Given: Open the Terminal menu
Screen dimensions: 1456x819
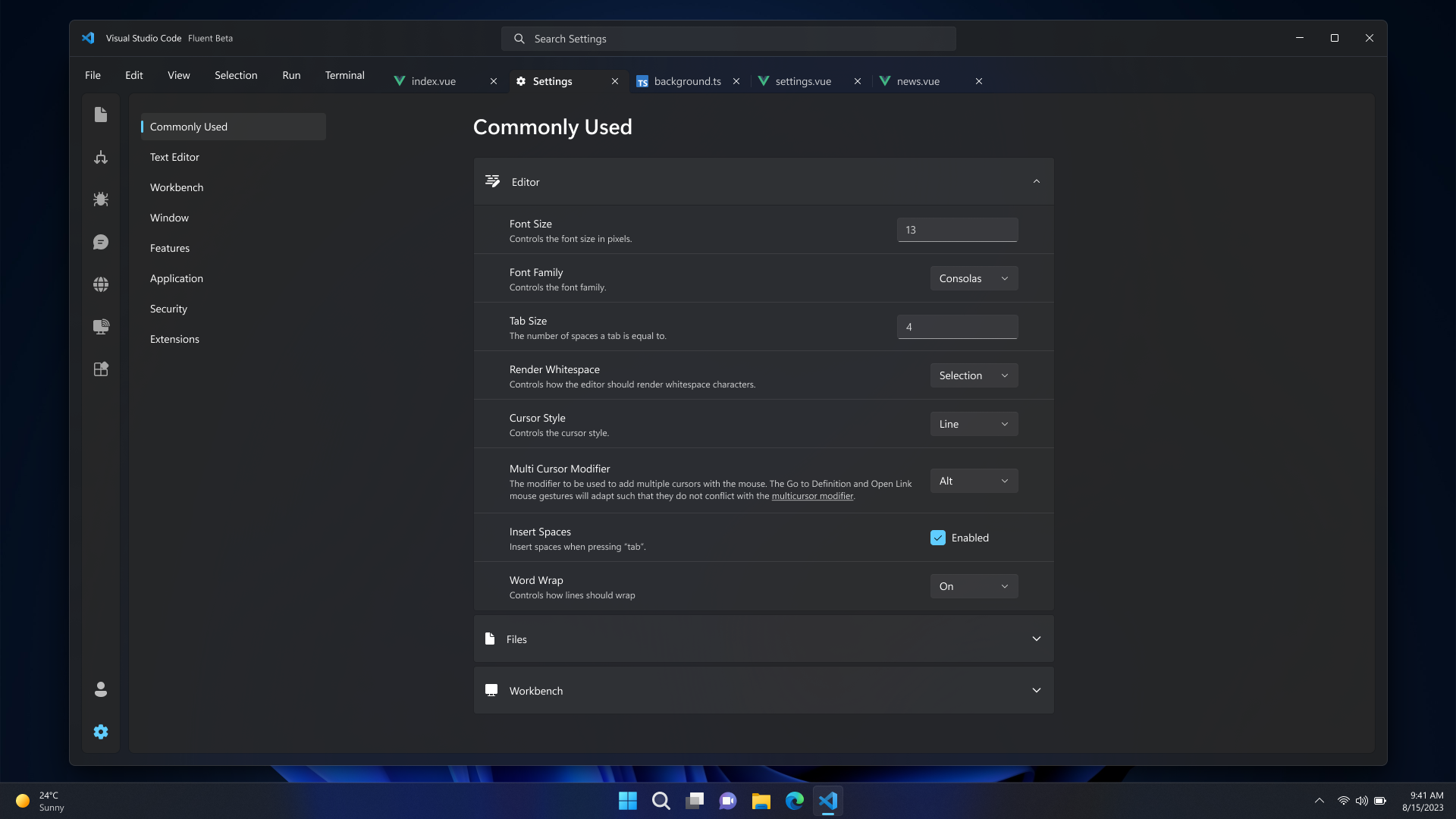Looking at the screenshot, I should tap(344, 75).
